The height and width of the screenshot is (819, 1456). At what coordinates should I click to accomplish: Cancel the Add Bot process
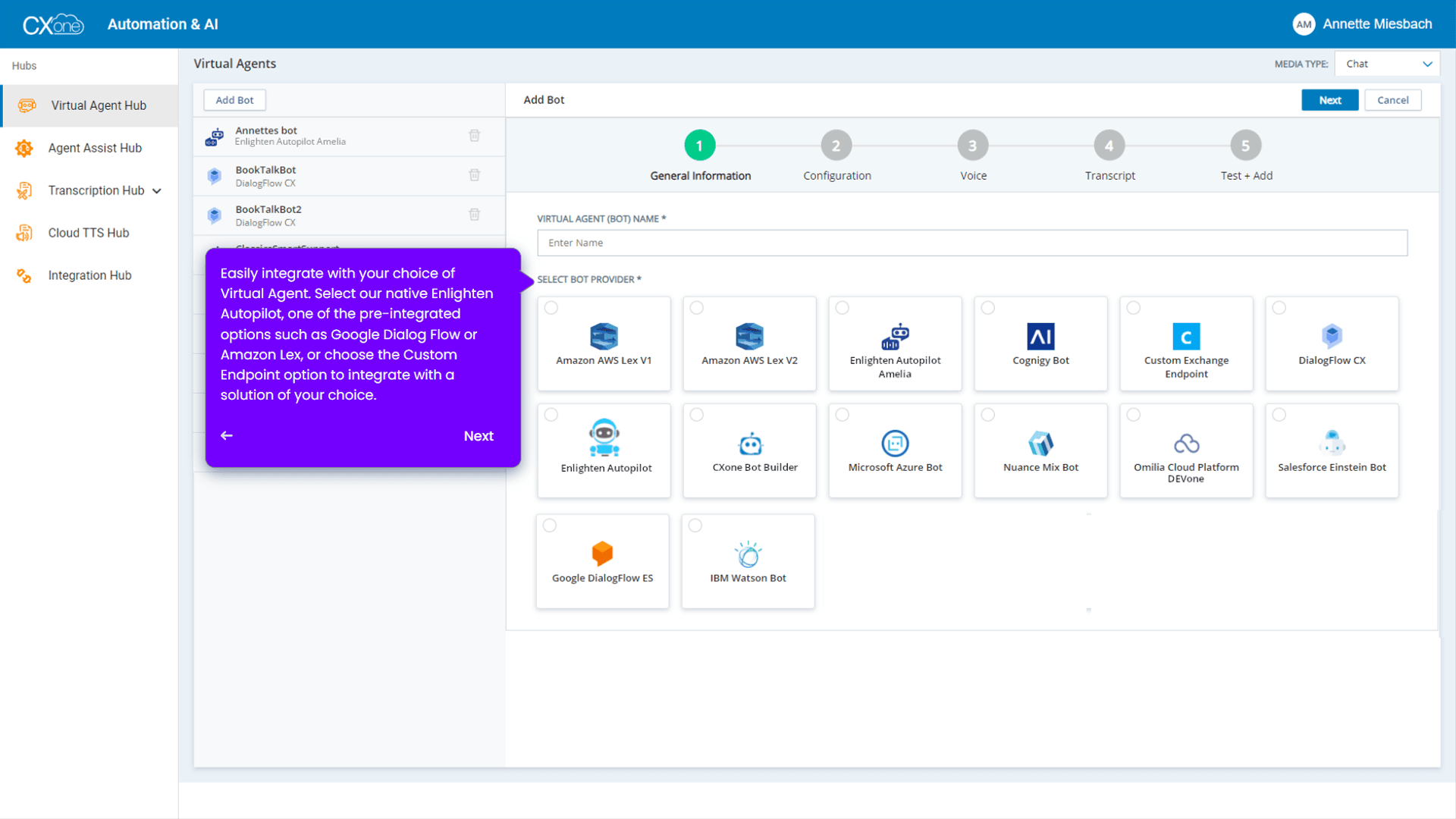1392,99
